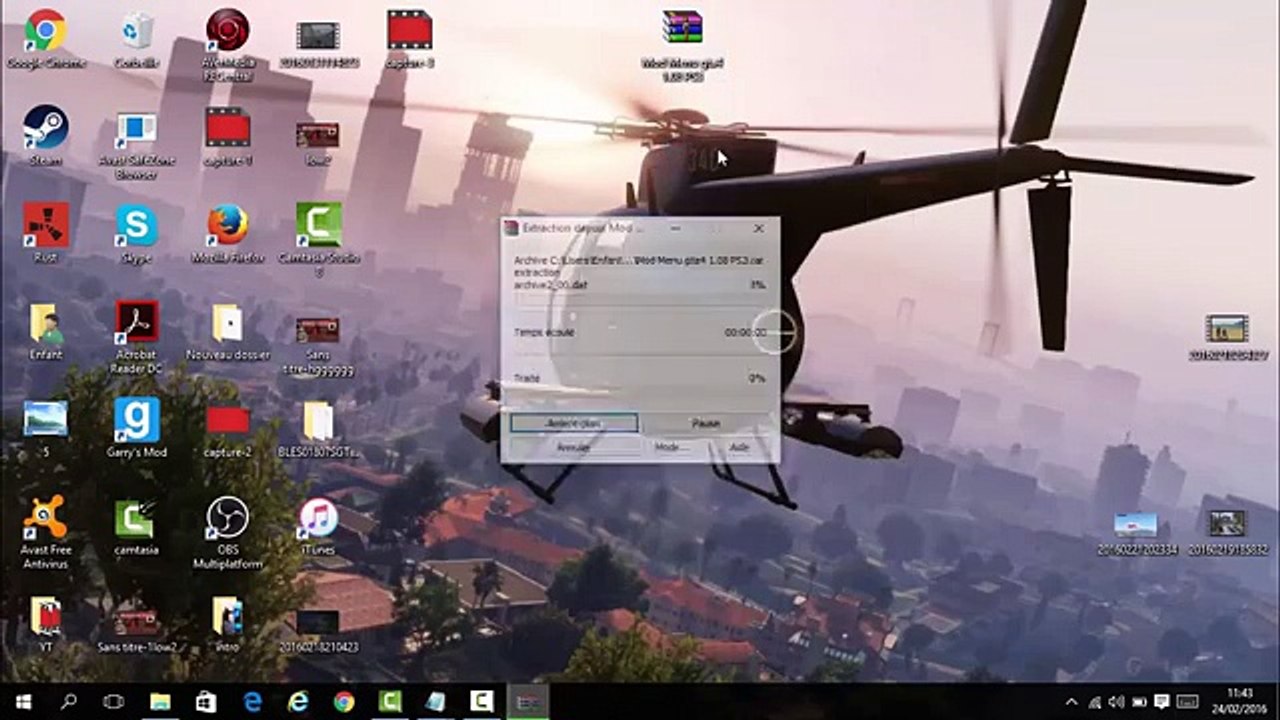1280x720 pixels.
Task: Close the WinRAR extraction dialog
Action: [759, 228]
